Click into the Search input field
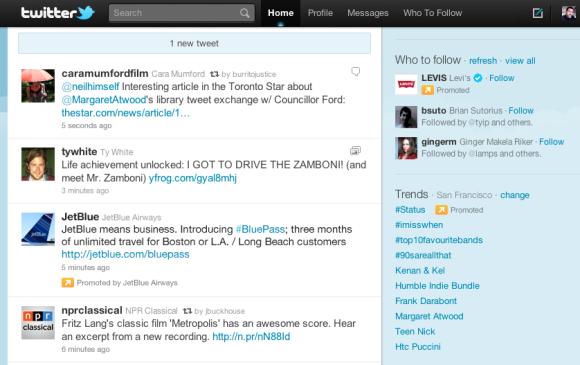 pos(175,13)
